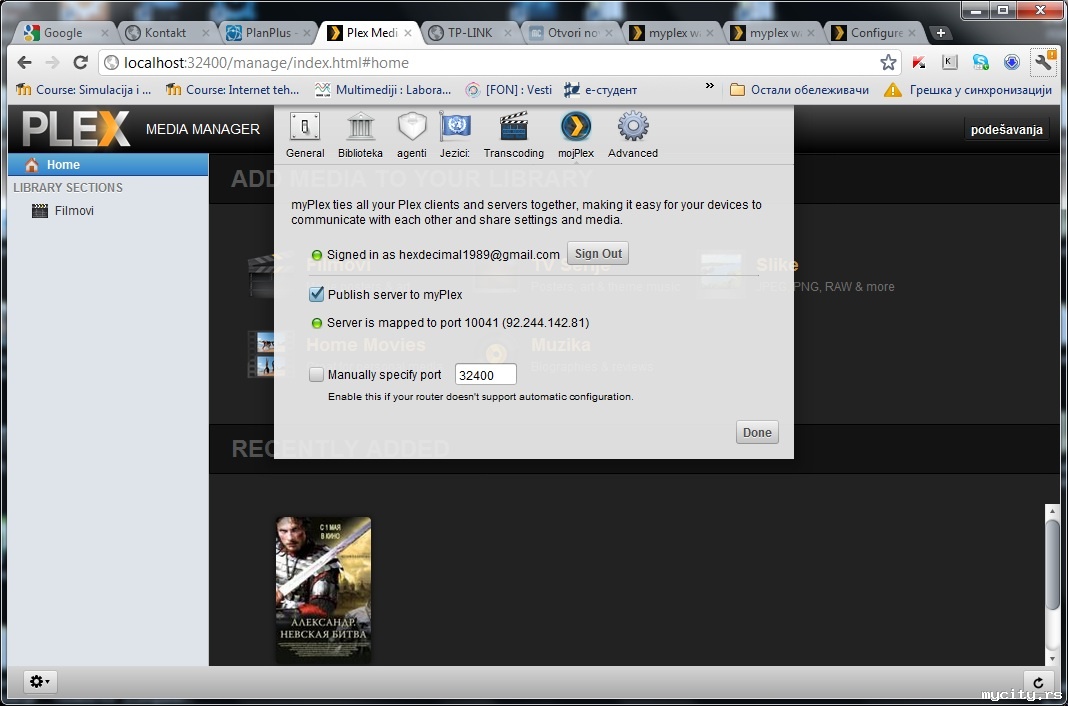Open a new browser tab
Screen dimensions: 1068x706
(941, 33)
